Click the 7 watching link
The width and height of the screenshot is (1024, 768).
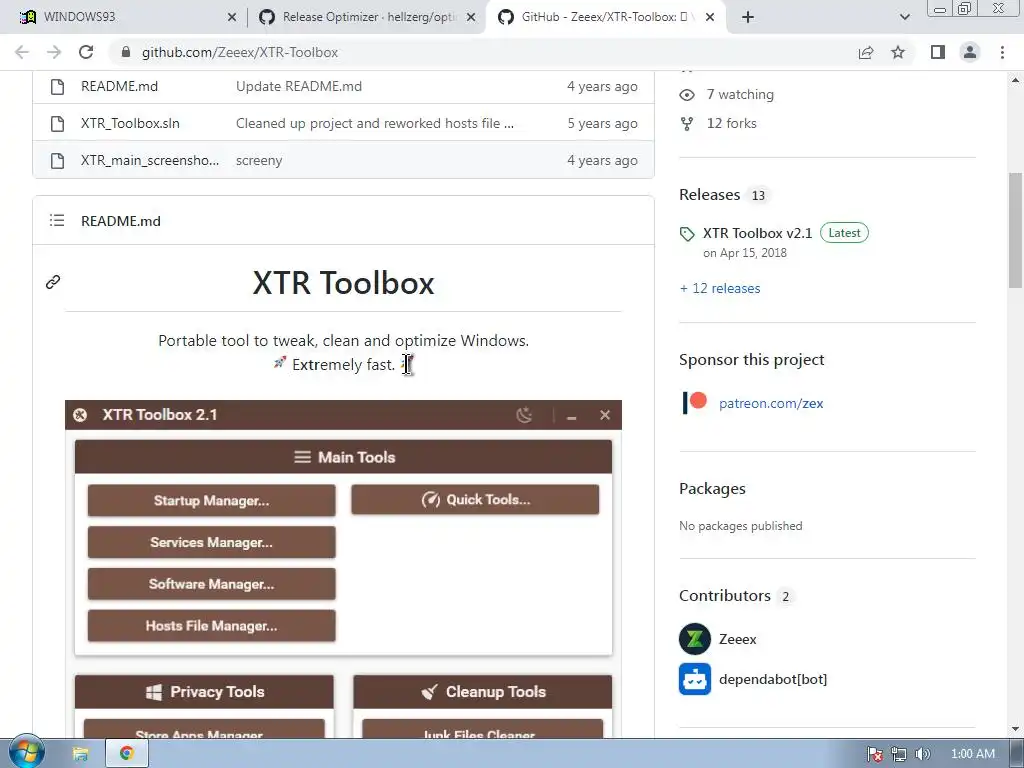[x=740, y=95]
